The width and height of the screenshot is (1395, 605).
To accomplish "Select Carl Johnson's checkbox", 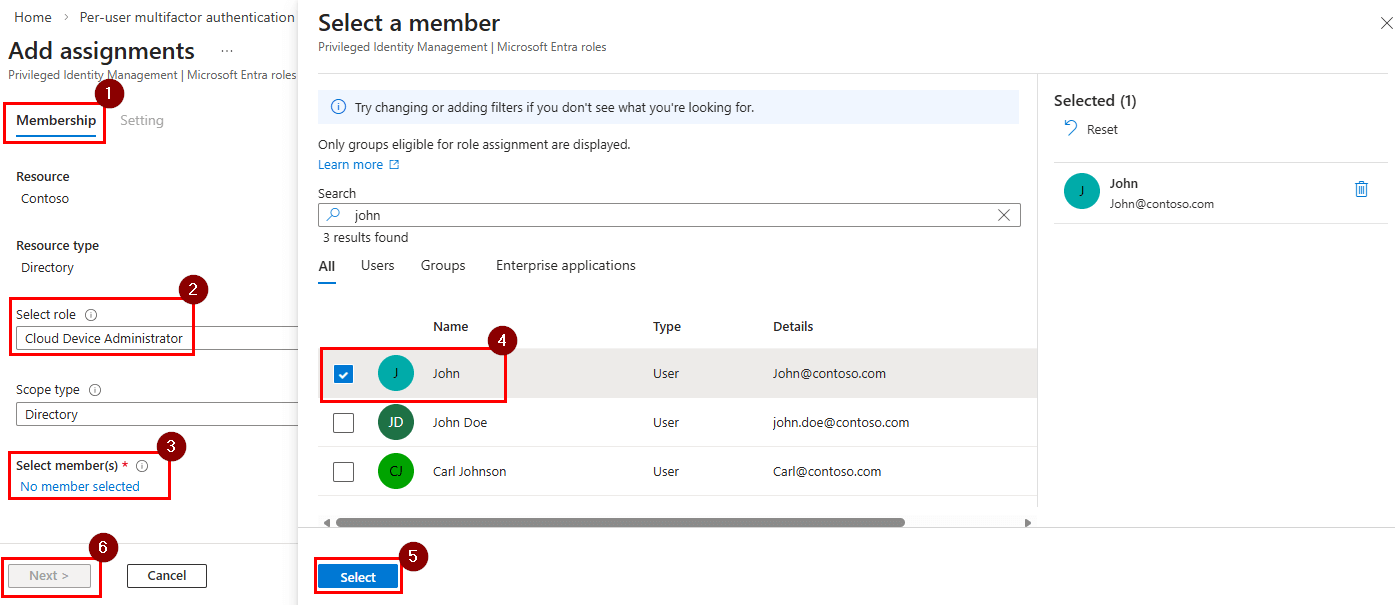I will (x=343, y=471).
